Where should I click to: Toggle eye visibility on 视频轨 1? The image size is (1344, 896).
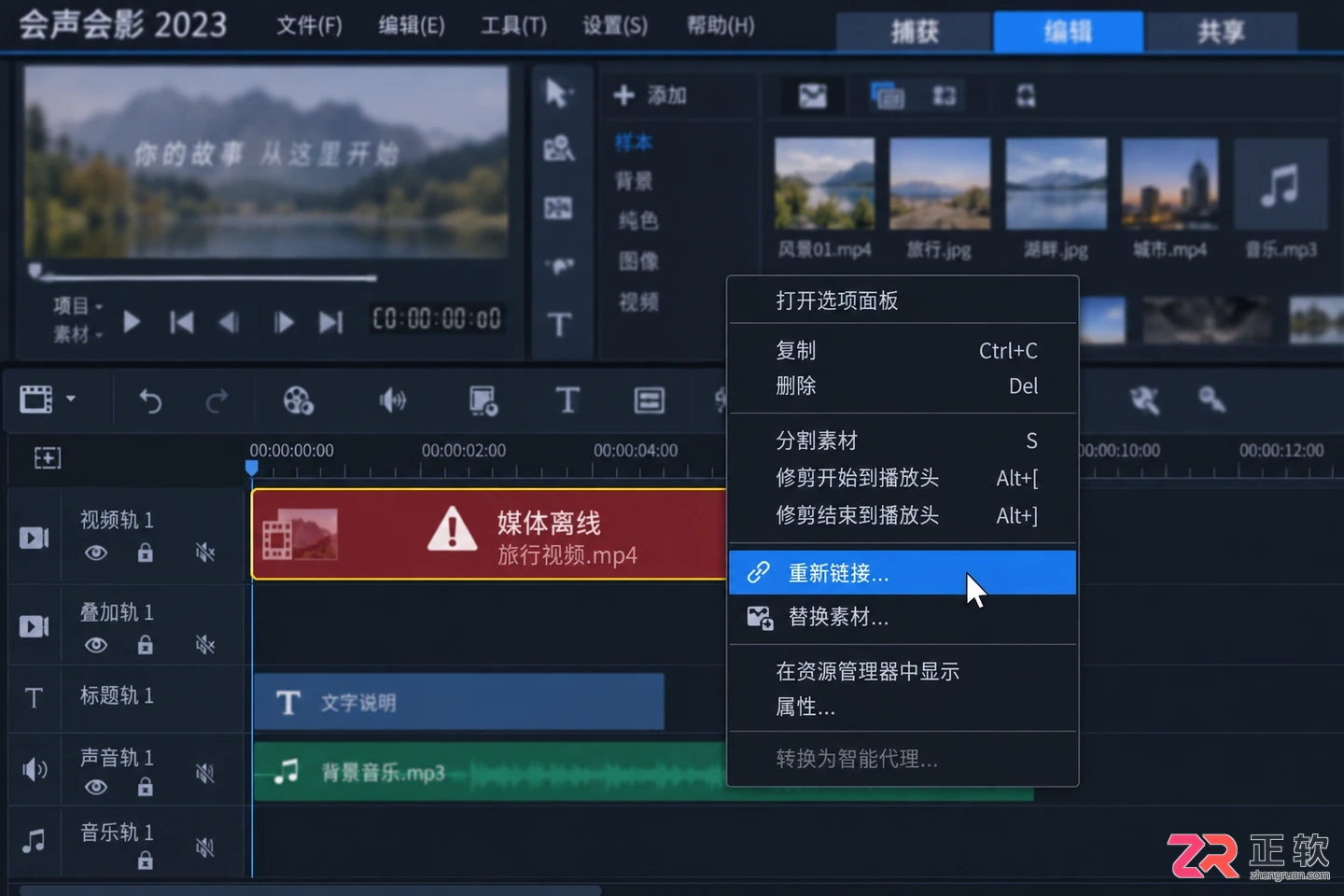95,553
